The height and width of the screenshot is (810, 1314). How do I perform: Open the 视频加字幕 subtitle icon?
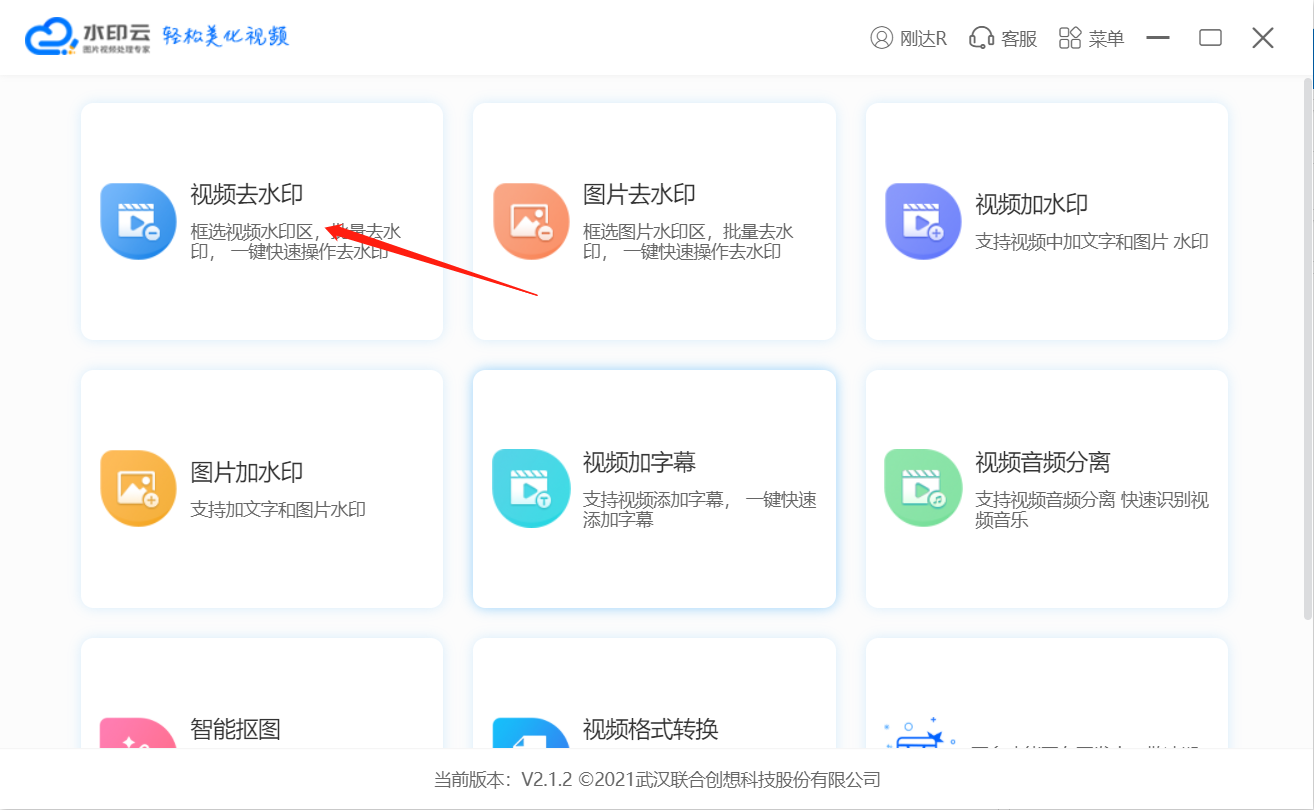[531, 488]
